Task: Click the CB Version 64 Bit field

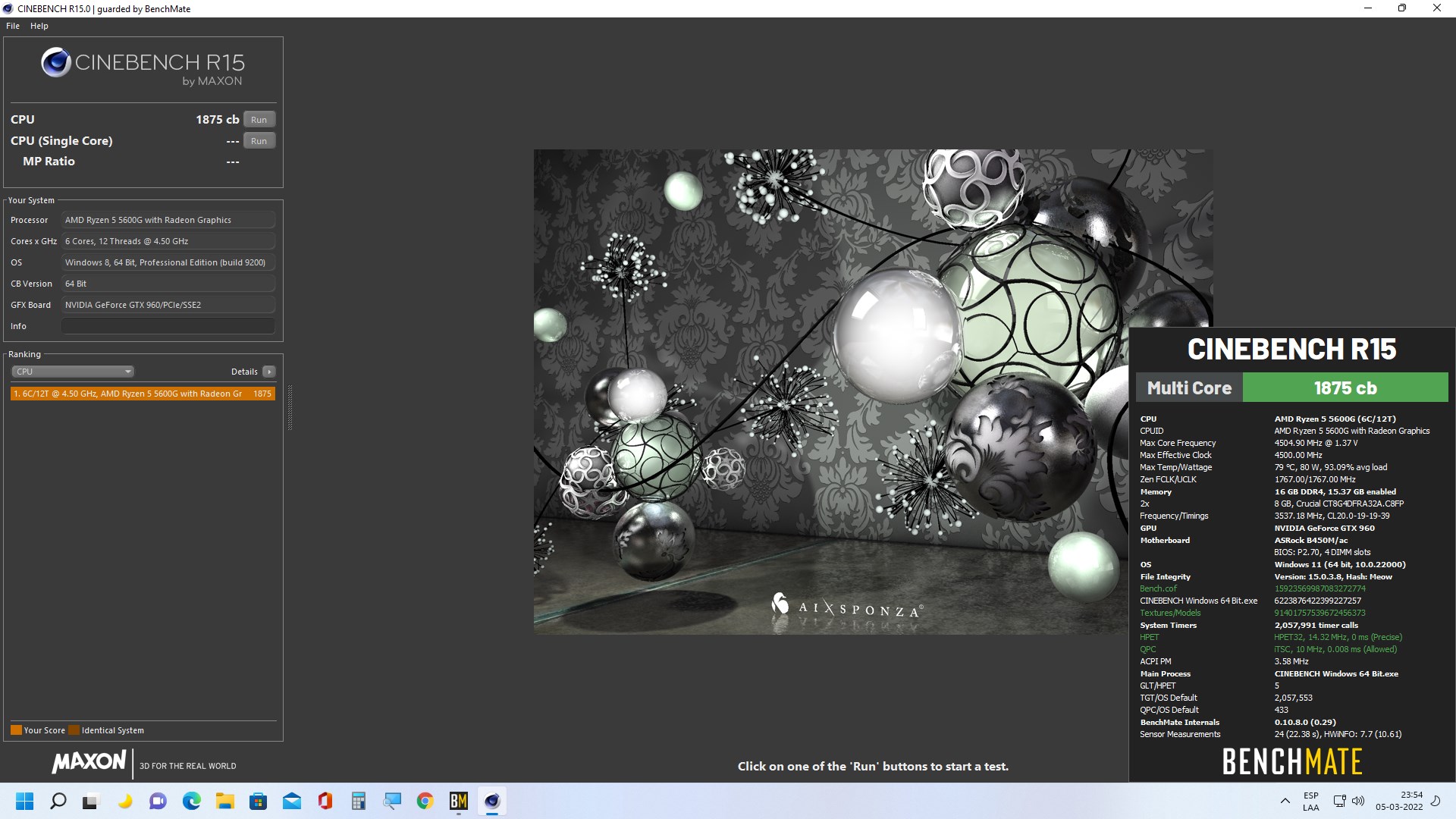Action: (x=168, y=284)
